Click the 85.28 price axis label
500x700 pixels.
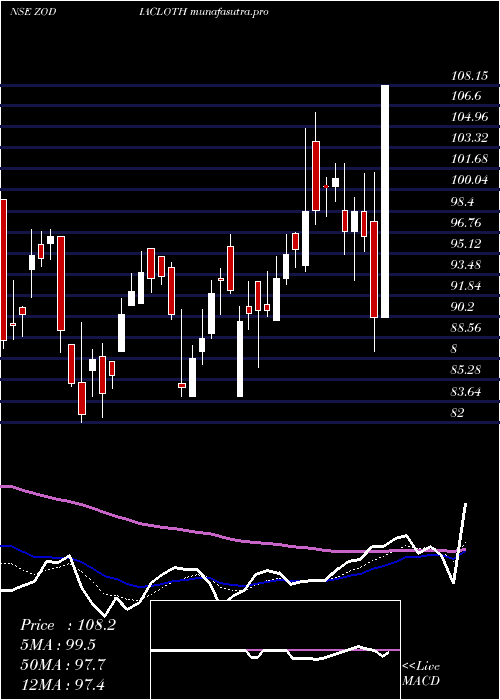(467, 372)
